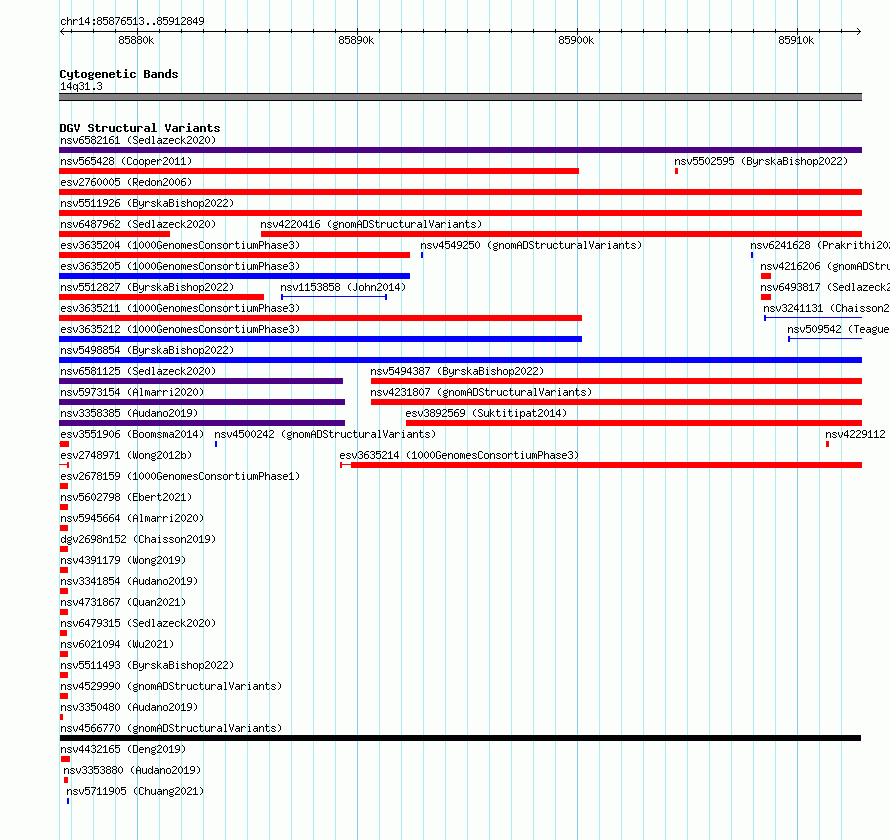The height and width of the screenshot is (840, 890).
Task: Click the chr14:85876513..85912849 region label
Action: [132, 22]
